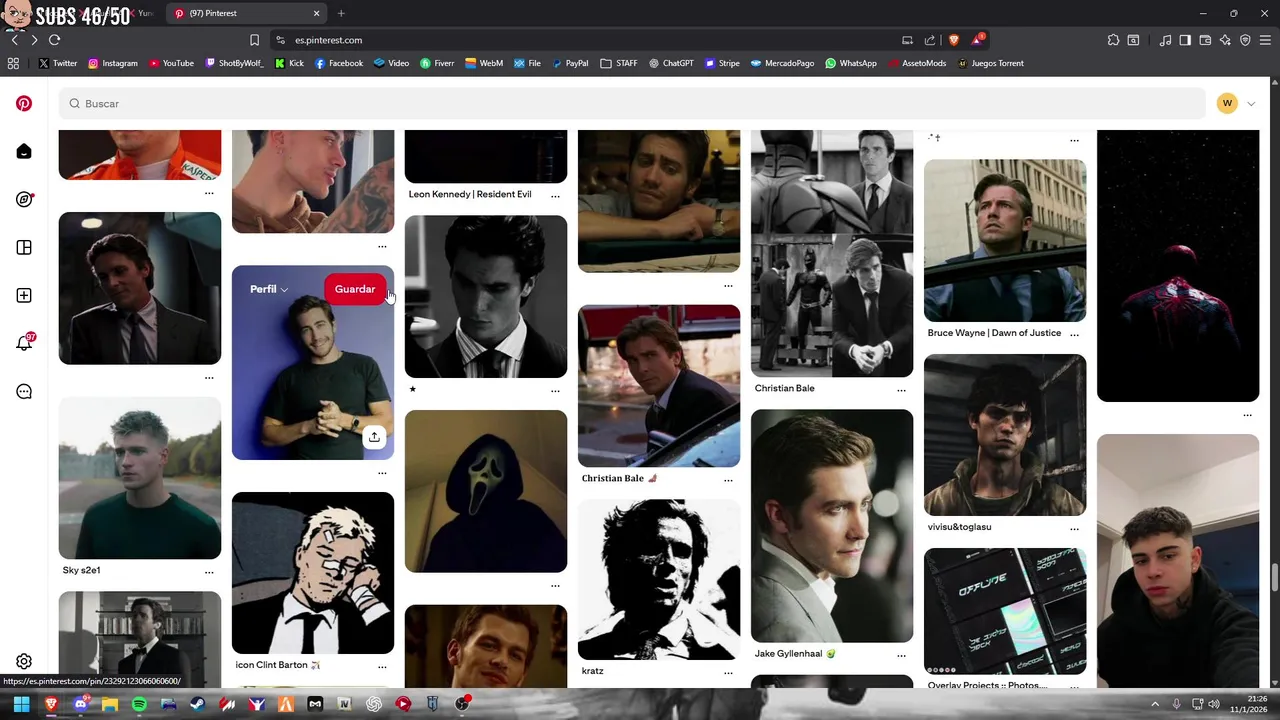This screenshot has height=720, width=1280.
Task: Open the Leon Kennedy | Resident Evil title
Action: [x=470, y=194]
